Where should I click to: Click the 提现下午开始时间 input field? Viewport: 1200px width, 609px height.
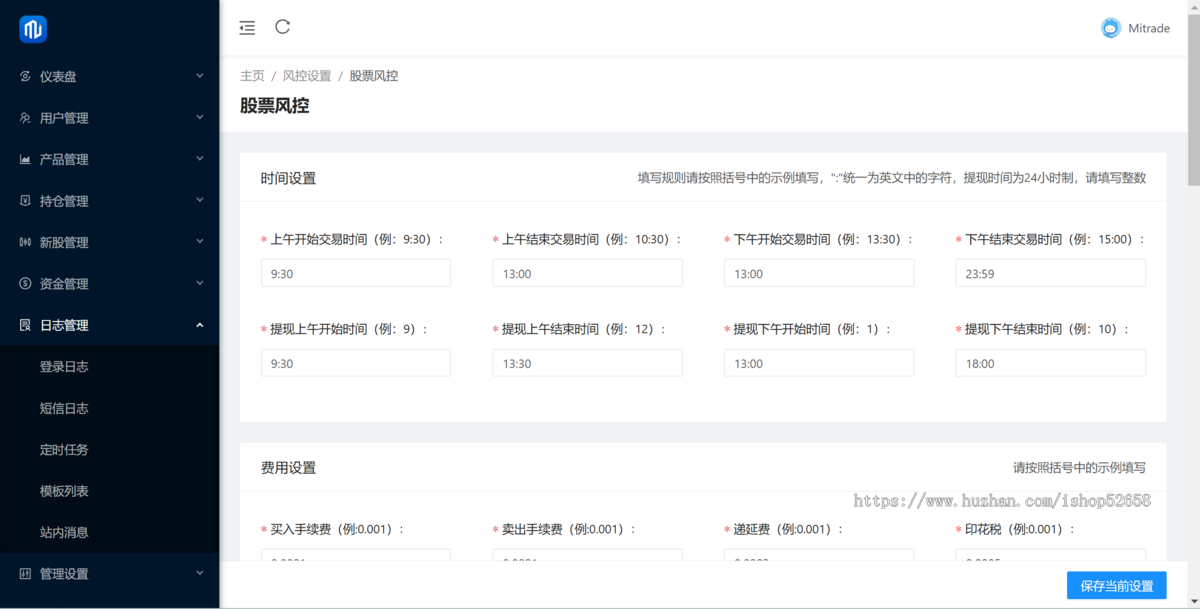pos(819,363)
